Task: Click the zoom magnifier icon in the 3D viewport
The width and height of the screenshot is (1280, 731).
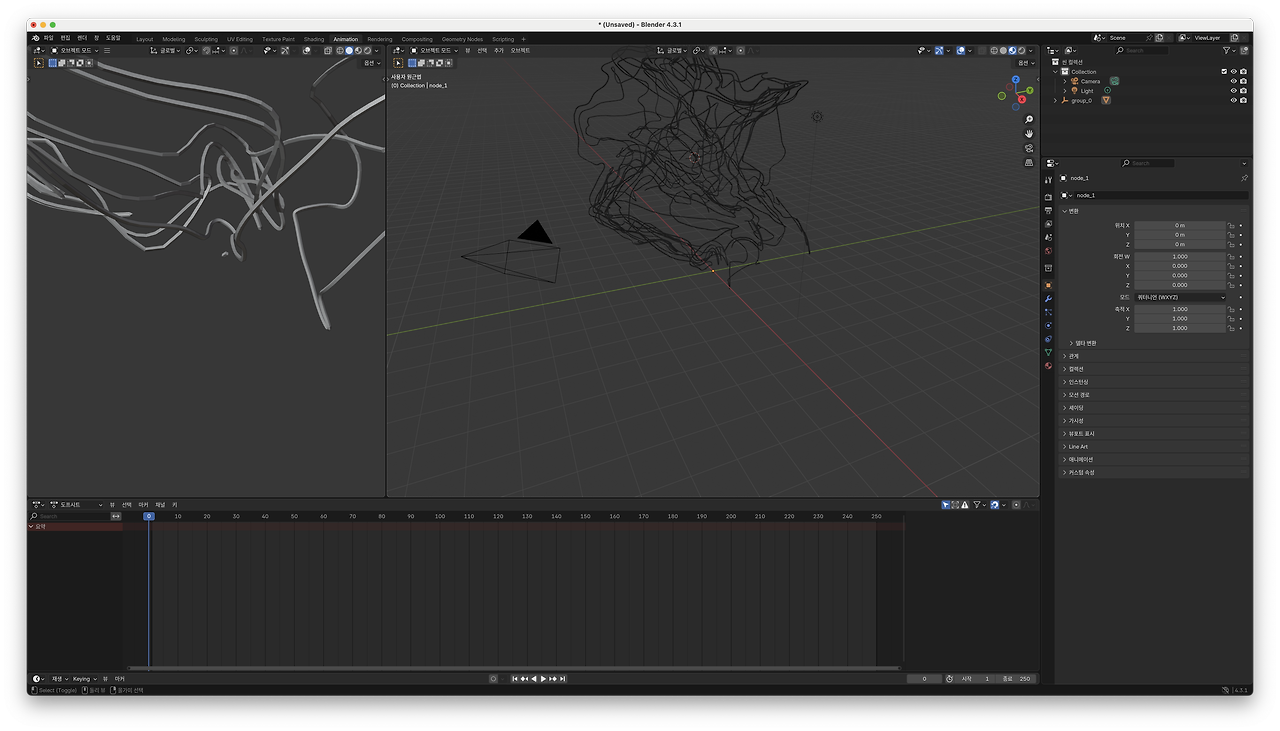Action: click(x=1029, y=120)
